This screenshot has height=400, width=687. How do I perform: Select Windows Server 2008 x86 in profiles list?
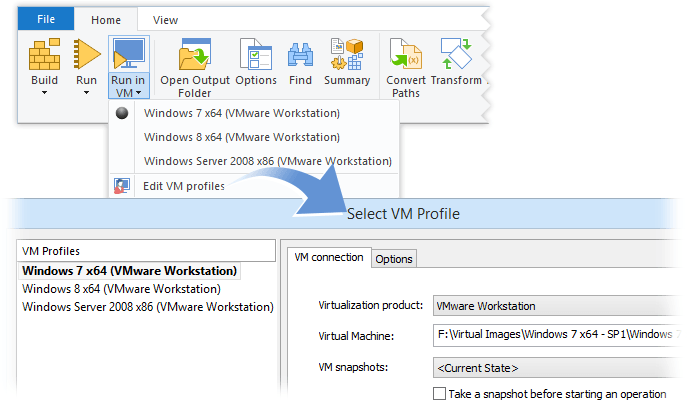(x=148, y=307)
